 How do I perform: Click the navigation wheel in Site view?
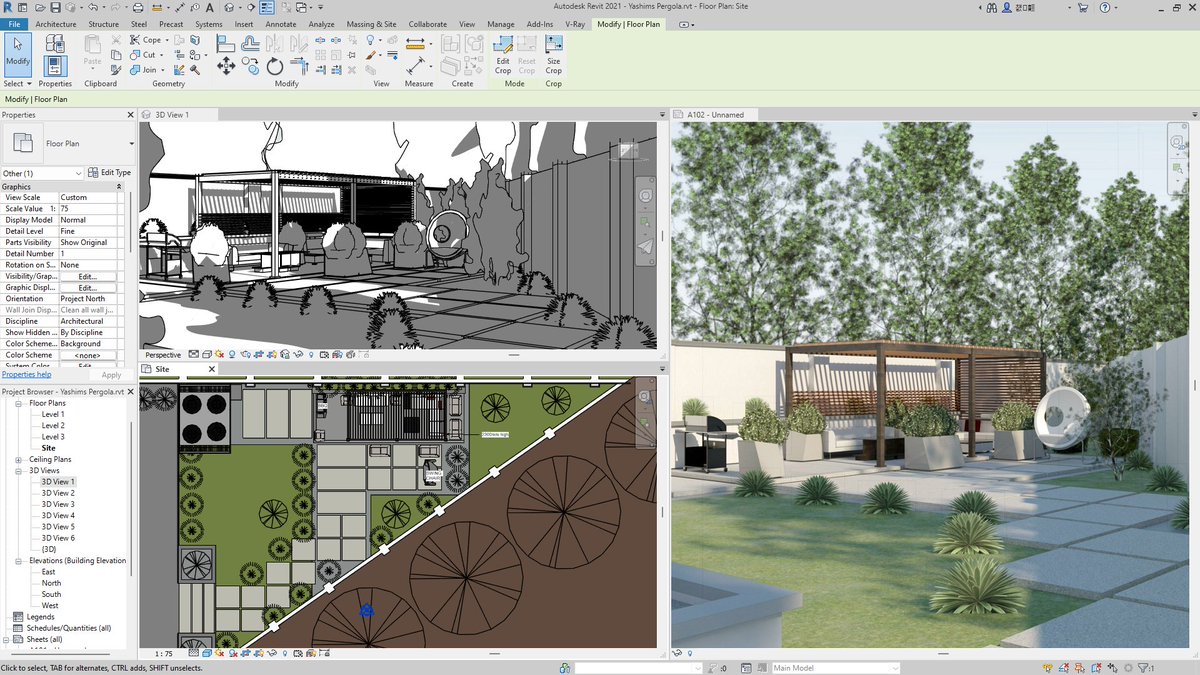click(x=645, y=396)
